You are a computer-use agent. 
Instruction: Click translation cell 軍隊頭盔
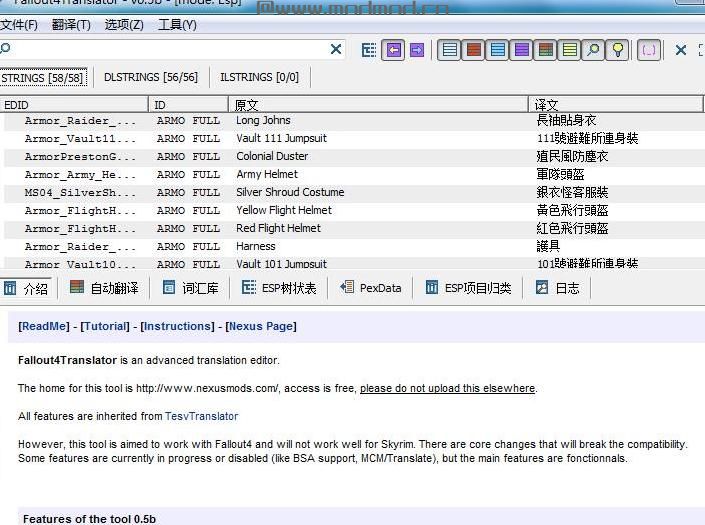560,174
